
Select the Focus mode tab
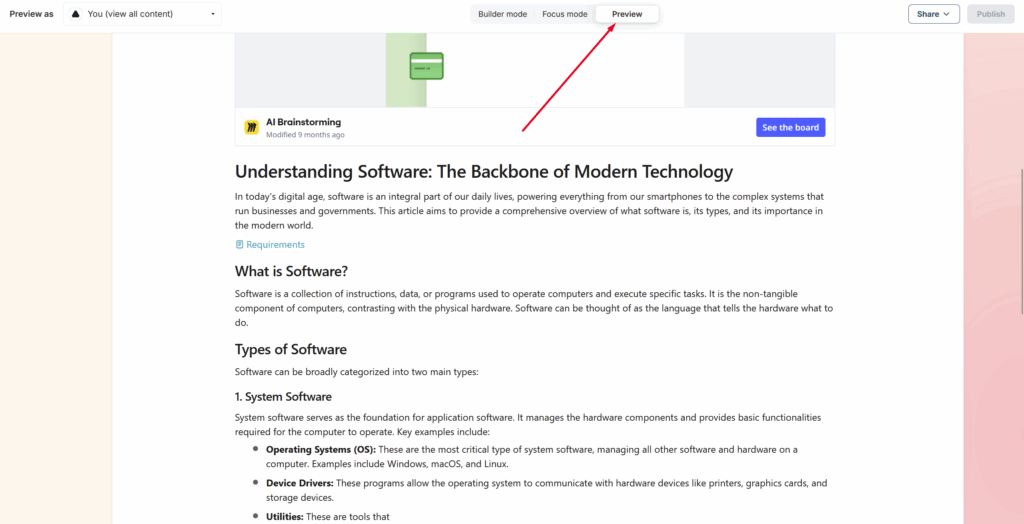click(x=564, y=14)
